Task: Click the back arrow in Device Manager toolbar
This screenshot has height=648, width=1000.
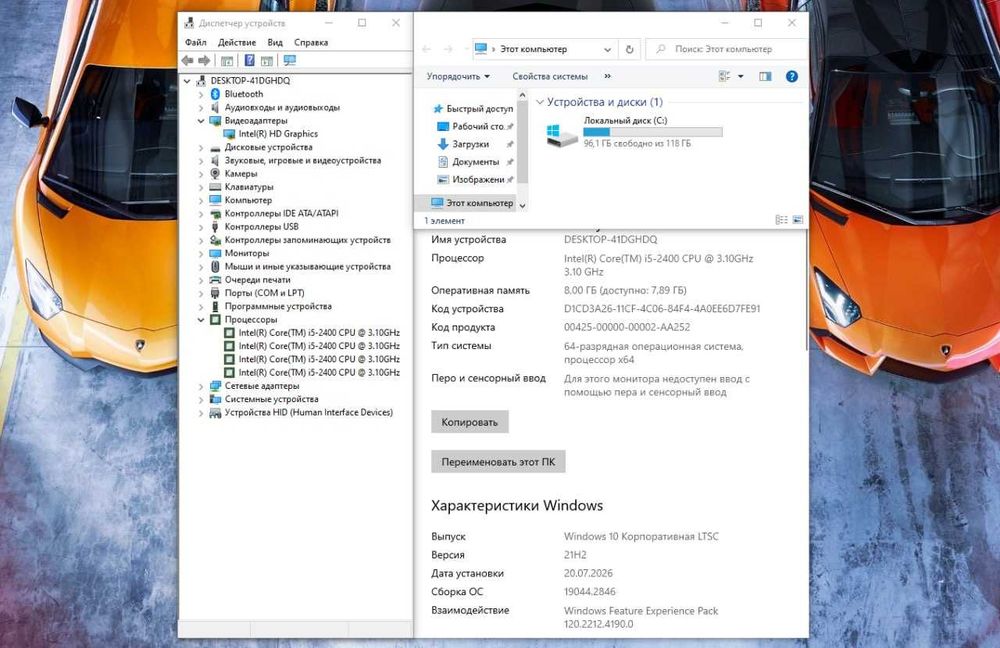Action: click(188, 61)
